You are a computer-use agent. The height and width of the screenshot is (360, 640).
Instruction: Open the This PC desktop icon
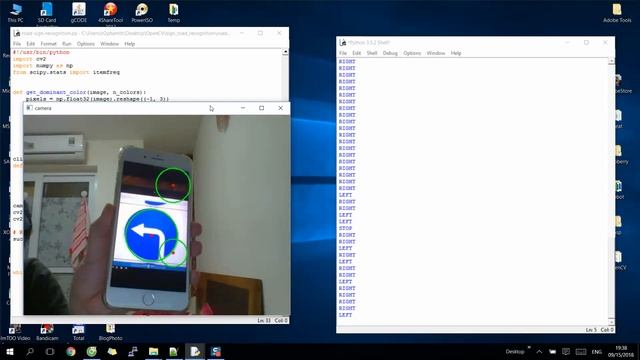[16, 12]
